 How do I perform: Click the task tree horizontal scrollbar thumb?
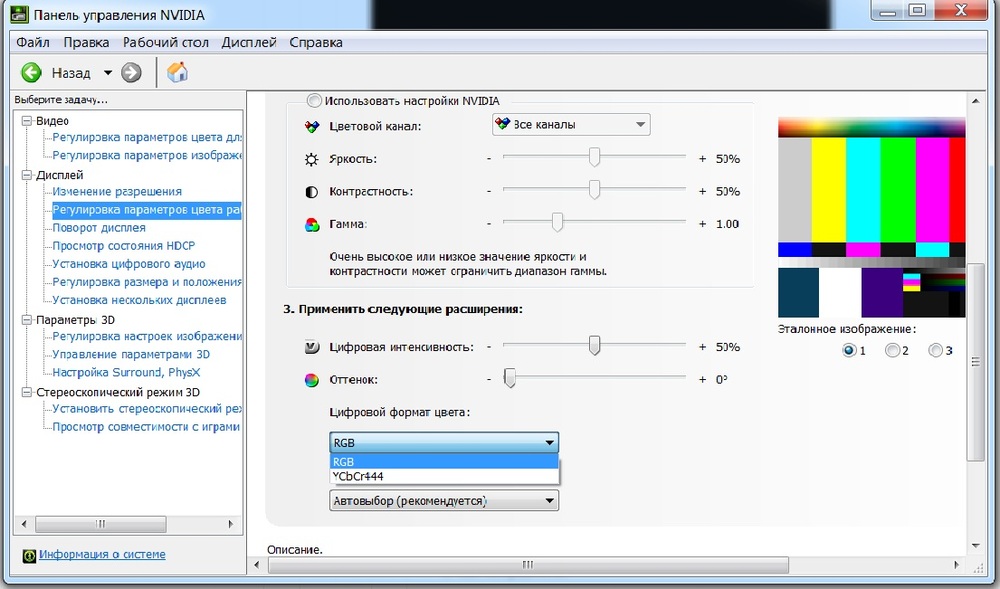pos(101,524)
